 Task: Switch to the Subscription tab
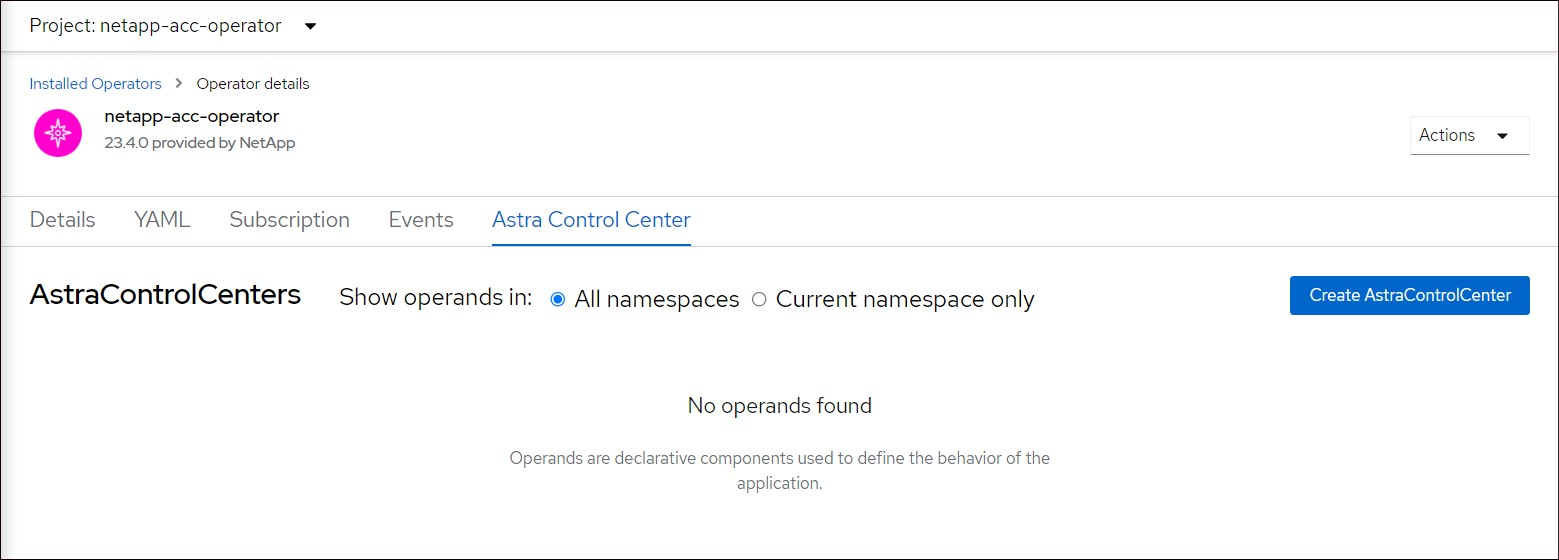289,220
